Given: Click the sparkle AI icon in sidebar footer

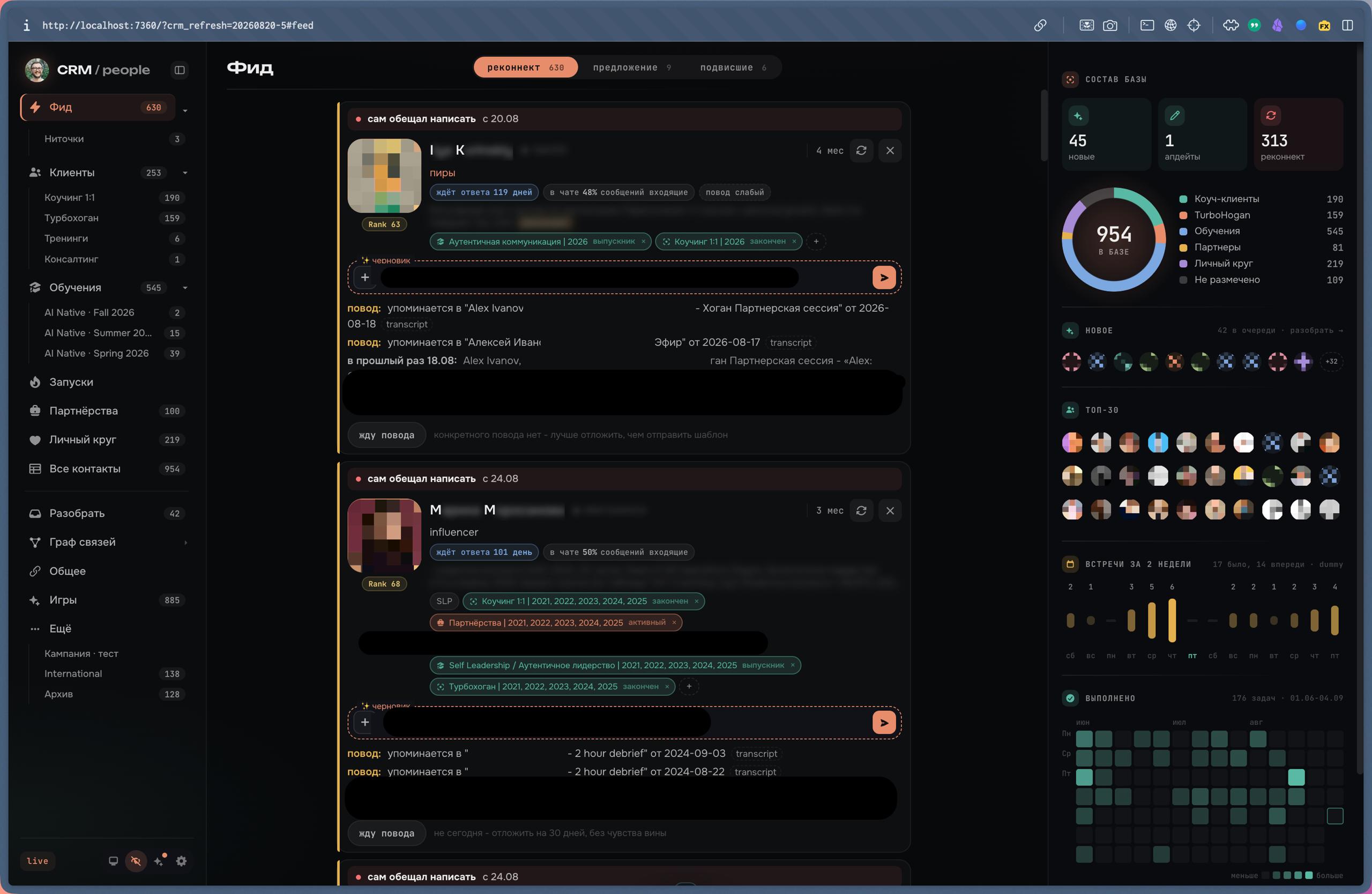Looking at the screenshot, I should pyautogui.click(x=160, y=861).
